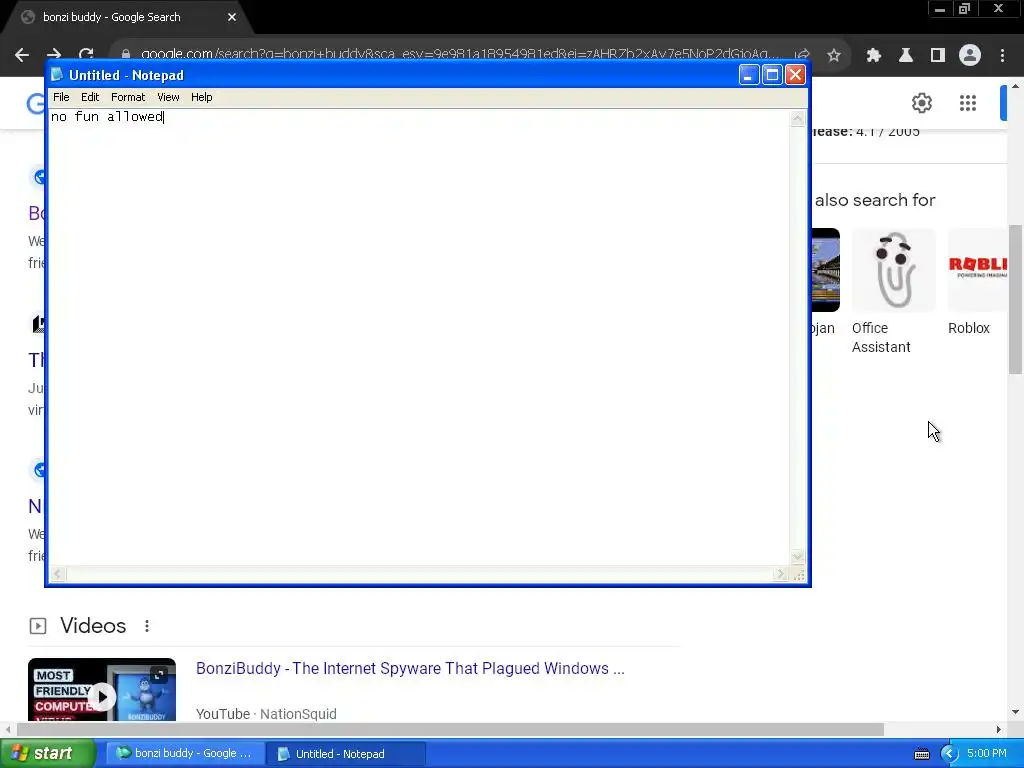Maximize the Notepad window
The height and width of the screenshot is (768, 1024).
[x=772, y=75]
